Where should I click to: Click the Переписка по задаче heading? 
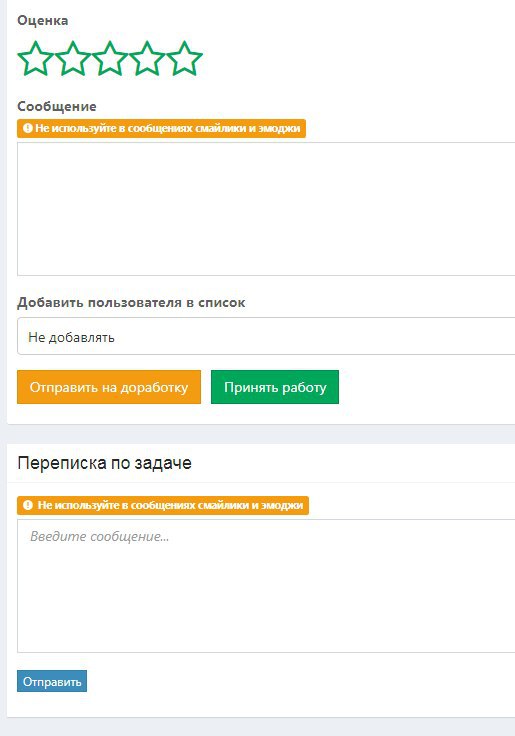104,463
